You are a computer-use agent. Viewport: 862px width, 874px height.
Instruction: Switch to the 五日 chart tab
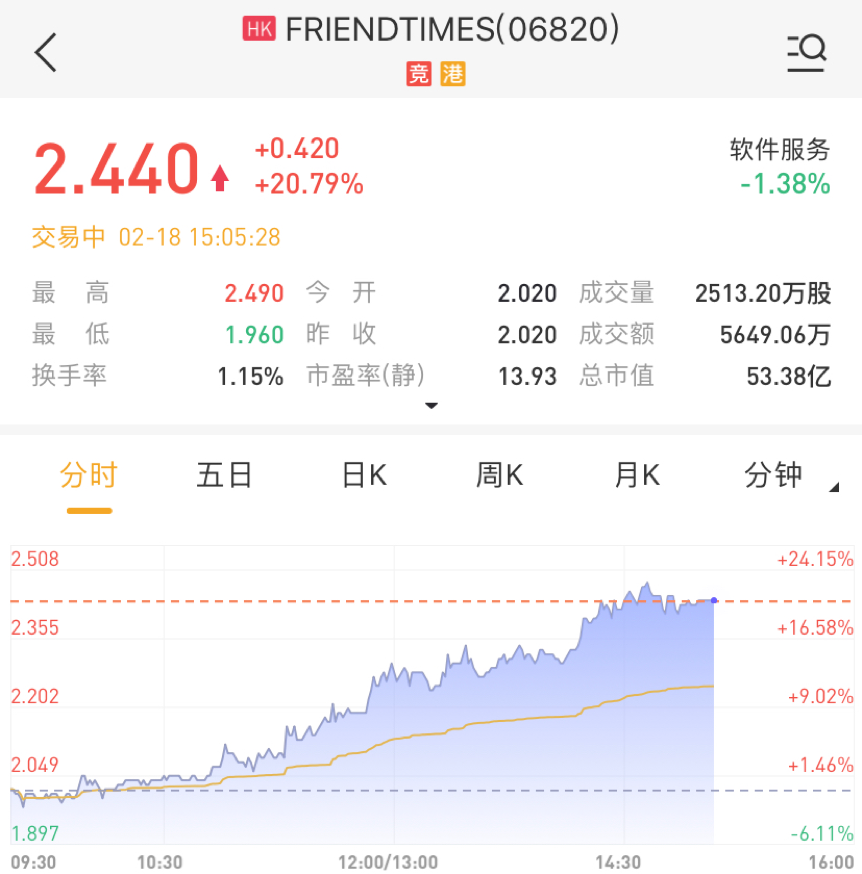pos(225,475)
